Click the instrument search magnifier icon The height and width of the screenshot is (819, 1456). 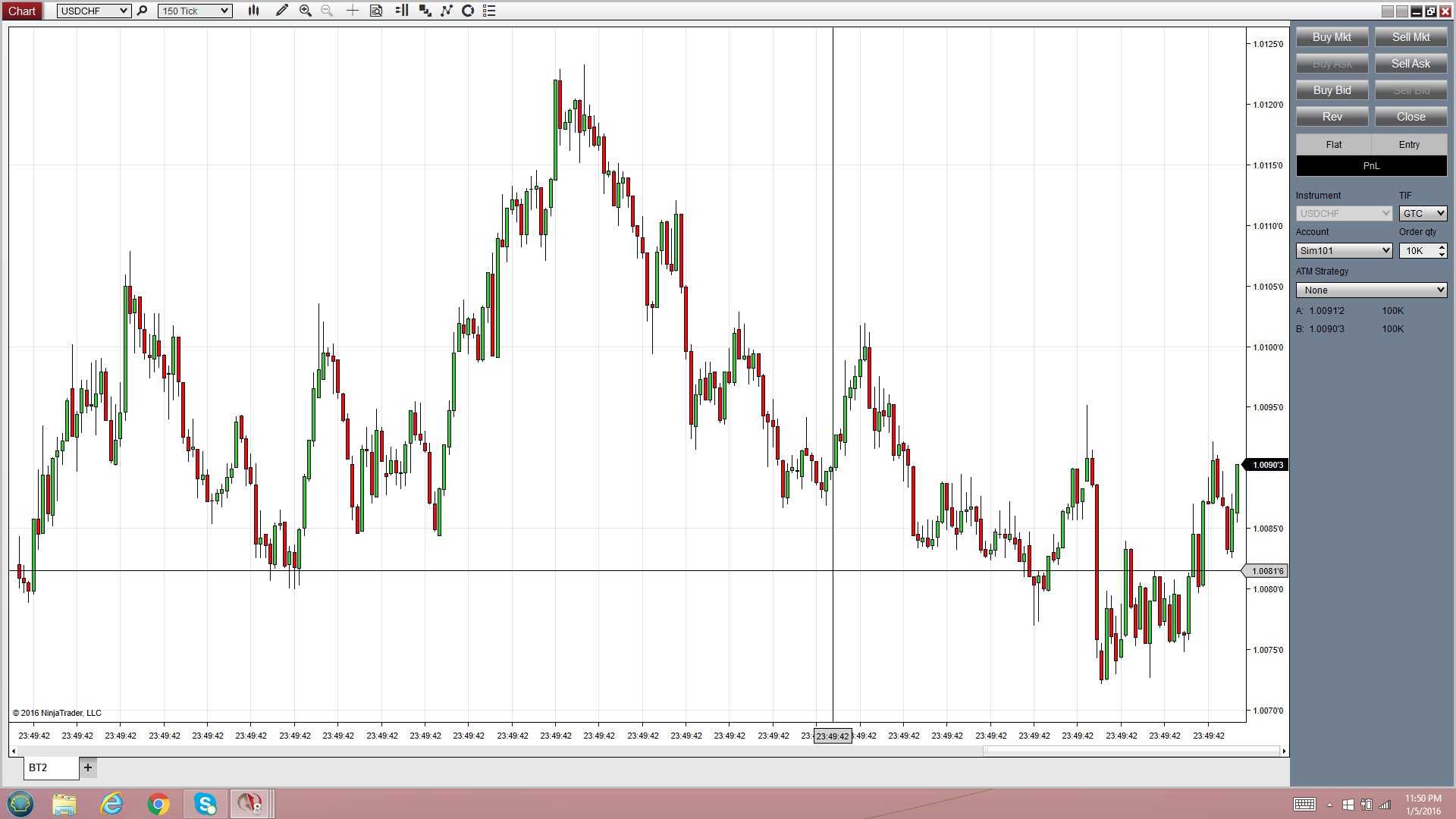pyautogui.click(x=142, y=11)
